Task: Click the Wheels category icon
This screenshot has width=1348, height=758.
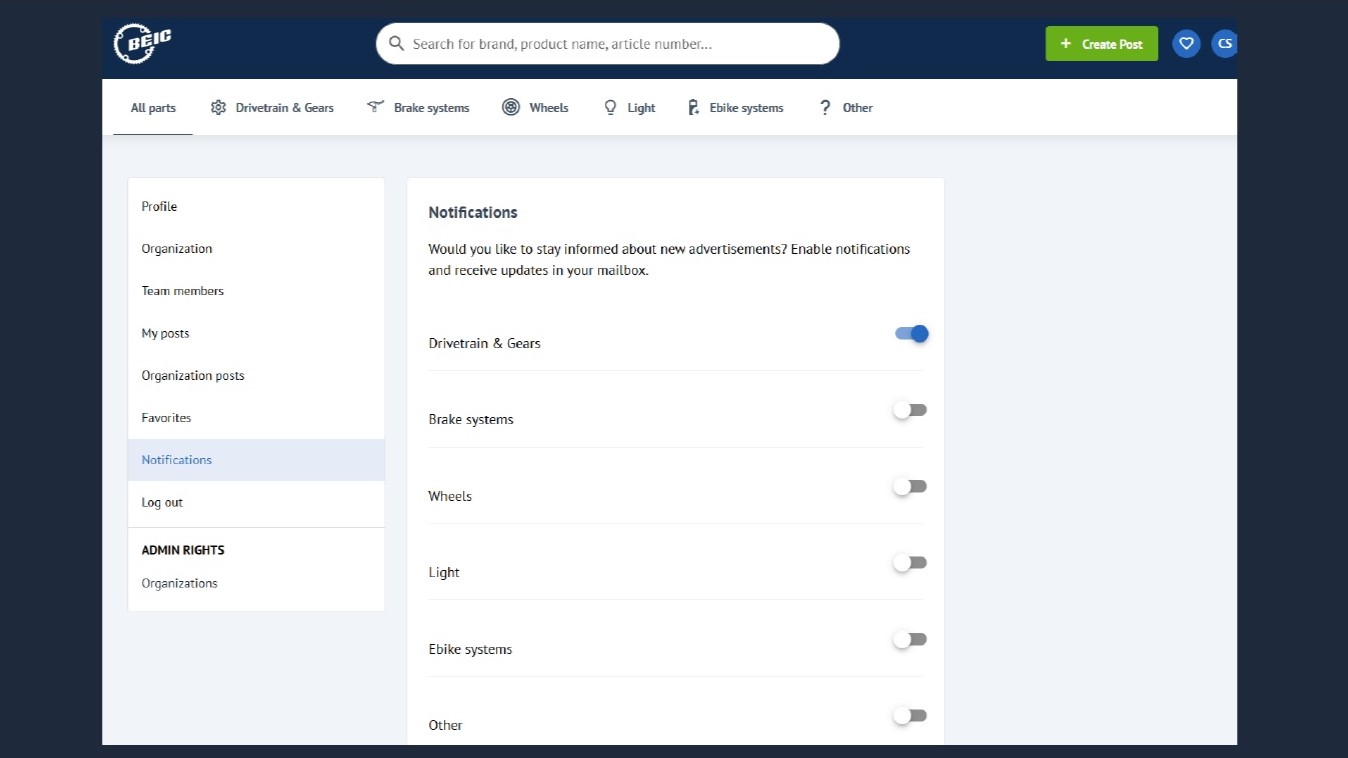Action: 511,108
